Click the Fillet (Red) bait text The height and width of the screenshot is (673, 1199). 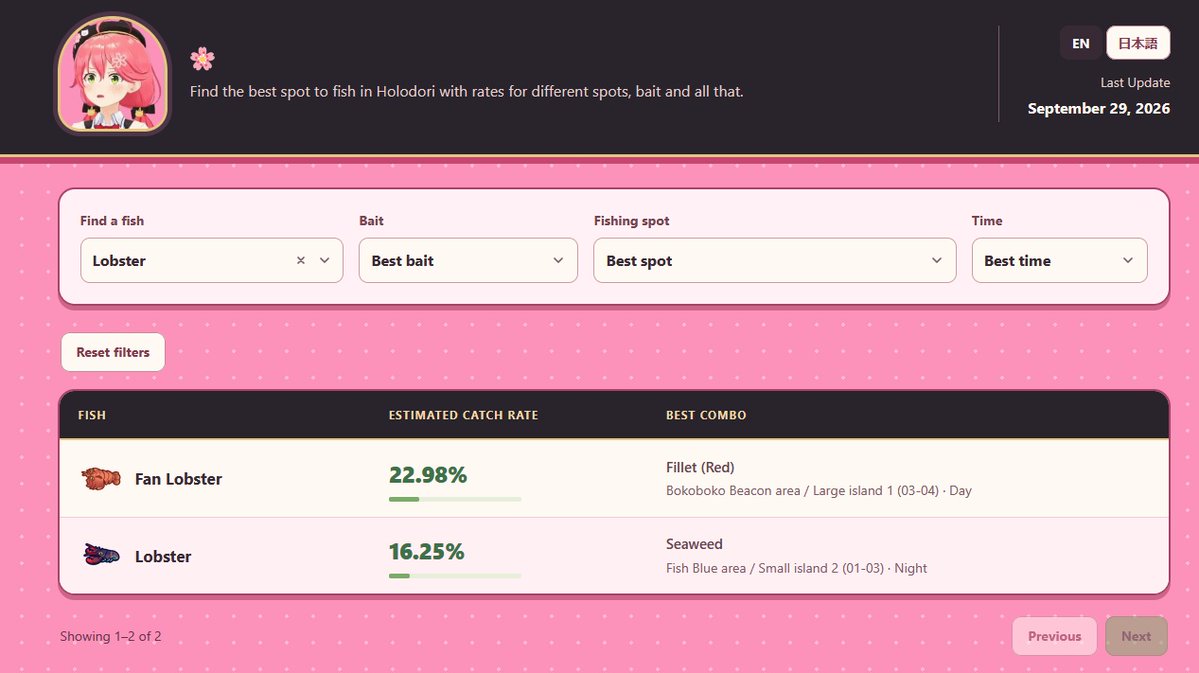coord(700,467)
